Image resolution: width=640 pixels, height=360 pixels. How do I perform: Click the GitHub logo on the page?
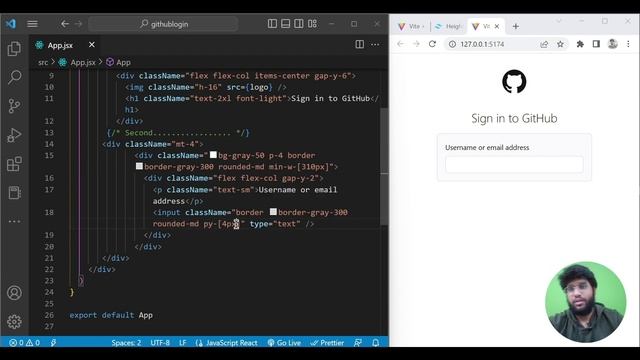click(x=514, y=82)
